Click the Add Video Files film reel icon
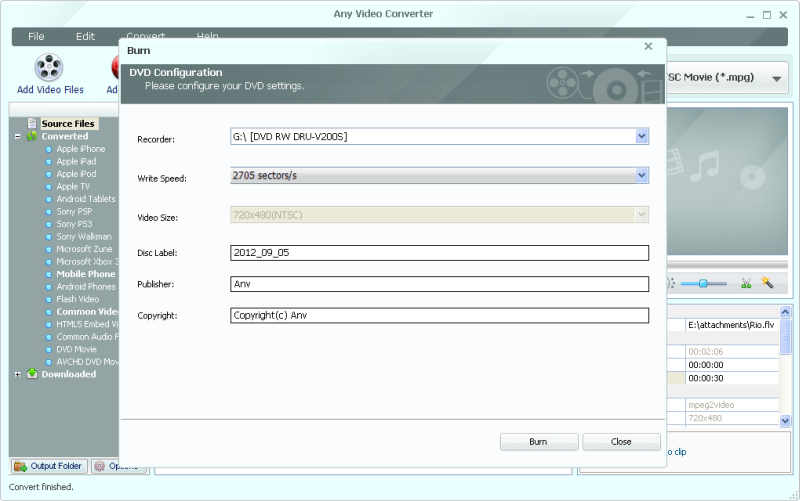This screenshot has height=501, width=800. (48, 67)
